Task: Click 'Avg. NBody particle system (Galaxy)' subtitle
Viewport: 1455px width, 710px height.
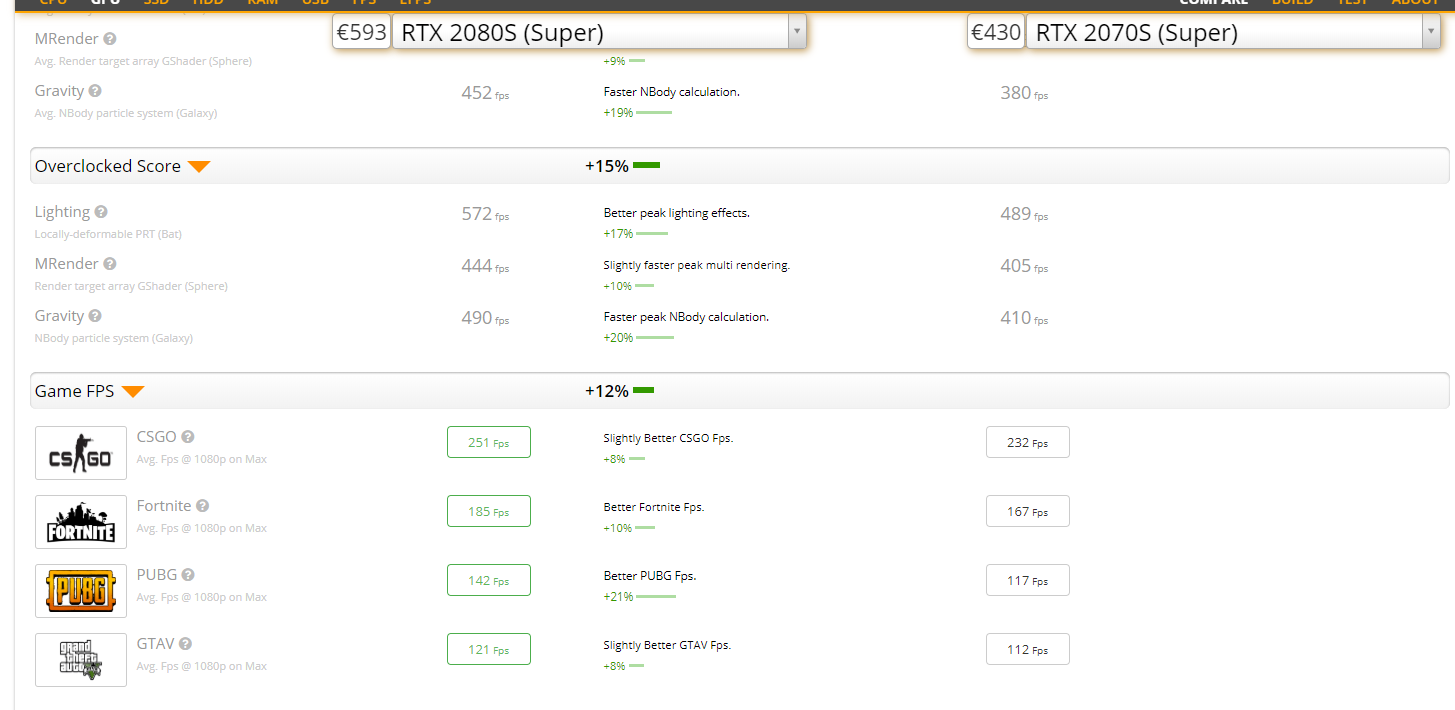Action: tap(126, 113)
